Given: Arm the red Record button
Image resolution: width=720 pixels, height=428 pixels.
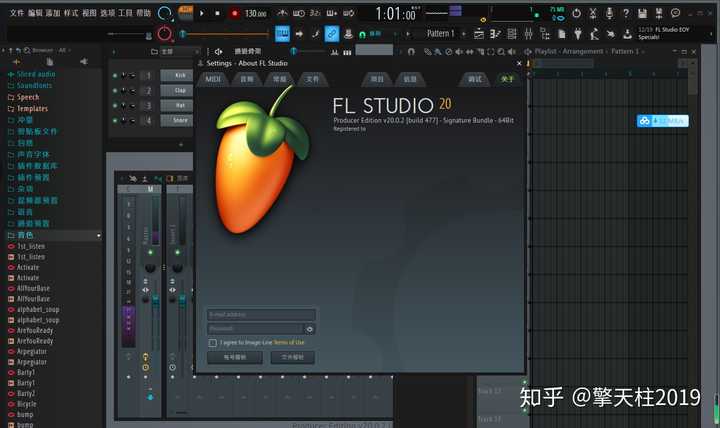Looking at the screenshot, I should pyautogui.click(x=235, y=13).
